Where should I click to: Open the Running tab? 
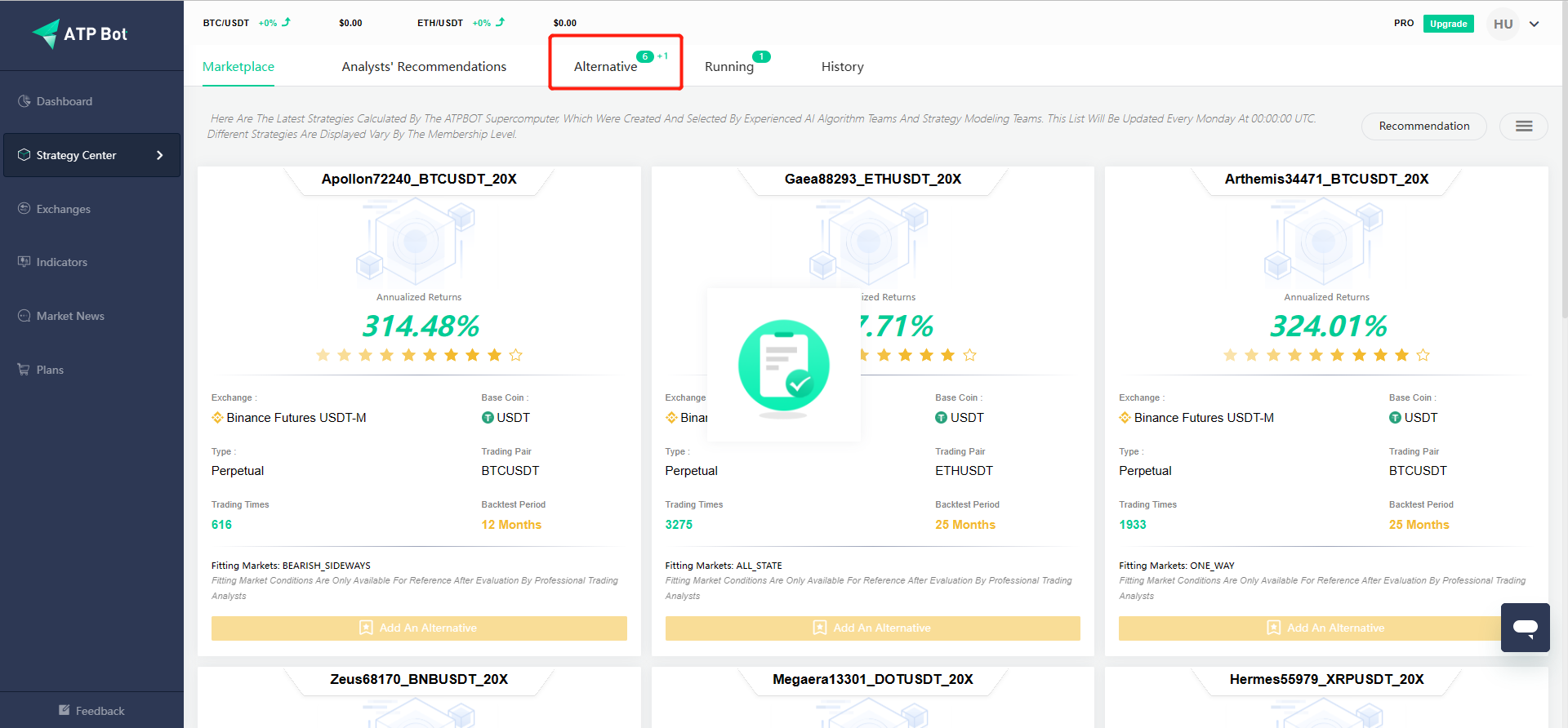pyautogui.click(x=729, y=67)
